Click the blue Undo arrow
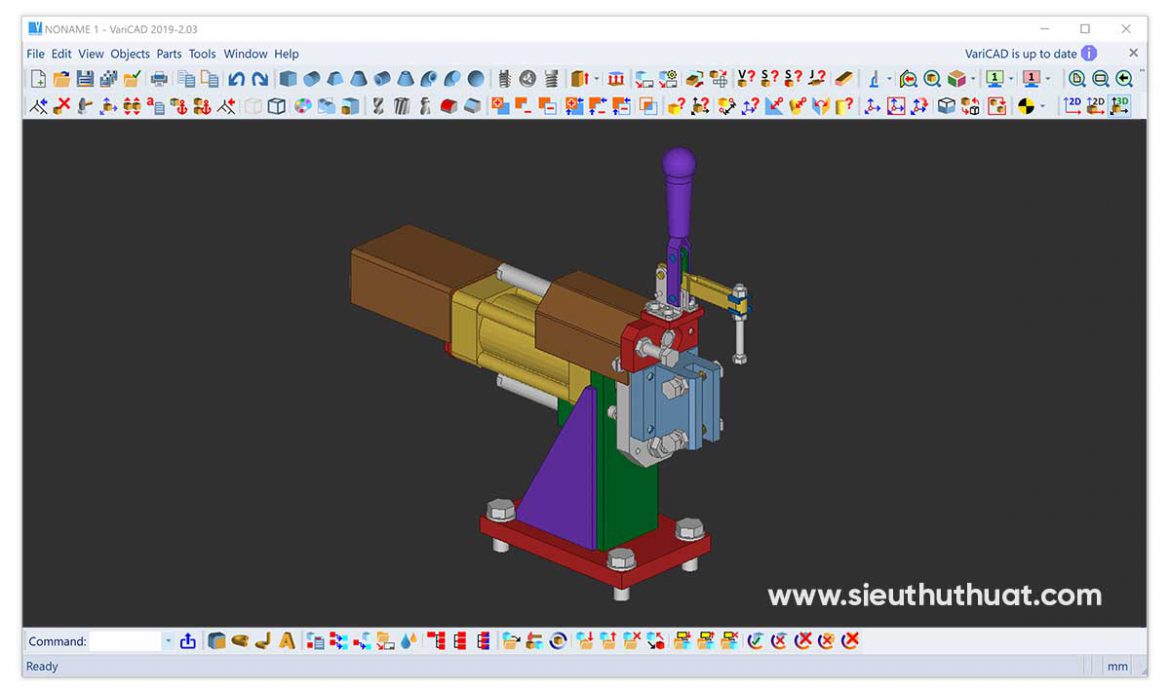The image size is (1170, 692). pyautogui.click(x=237, y=78)
